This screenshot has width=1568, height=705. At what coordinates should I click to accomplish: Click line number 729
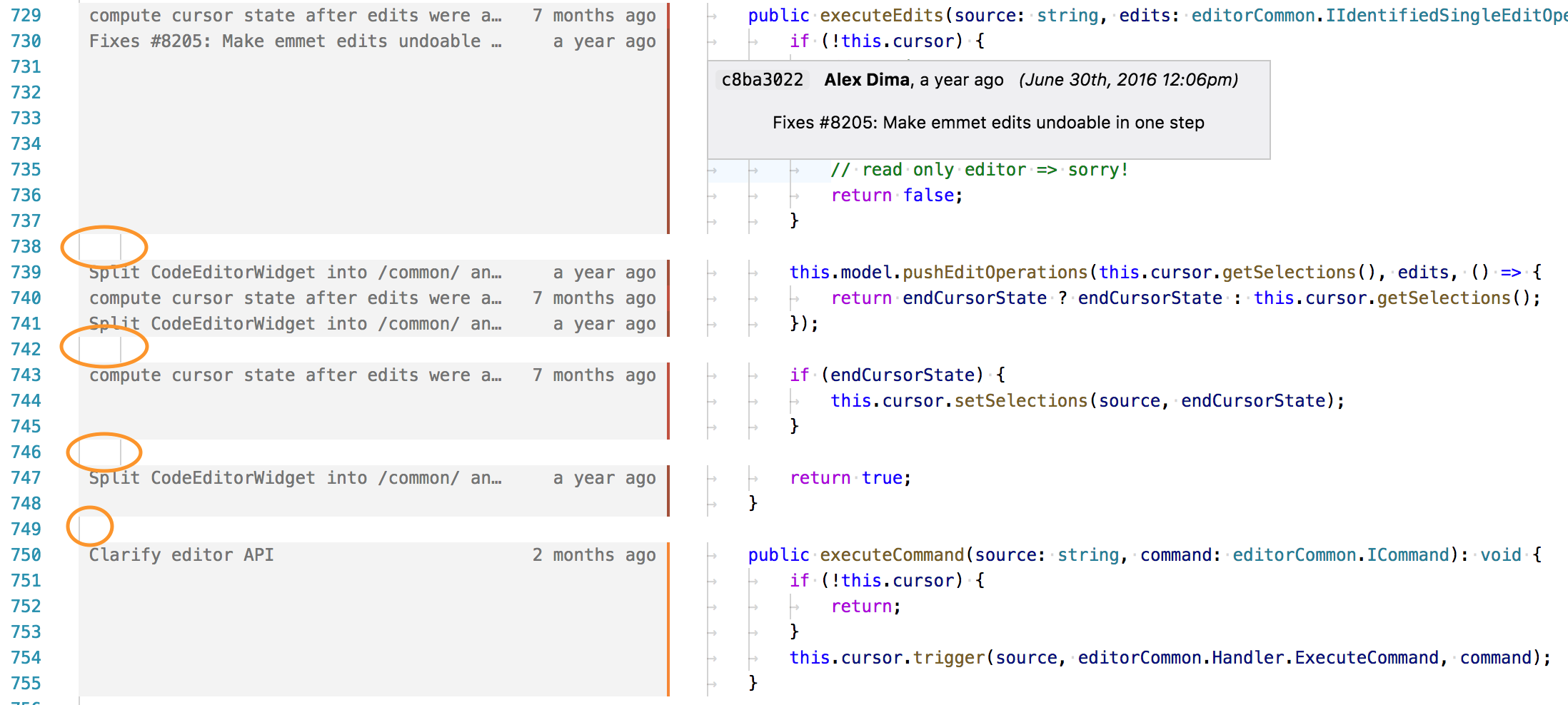[26, 15]
